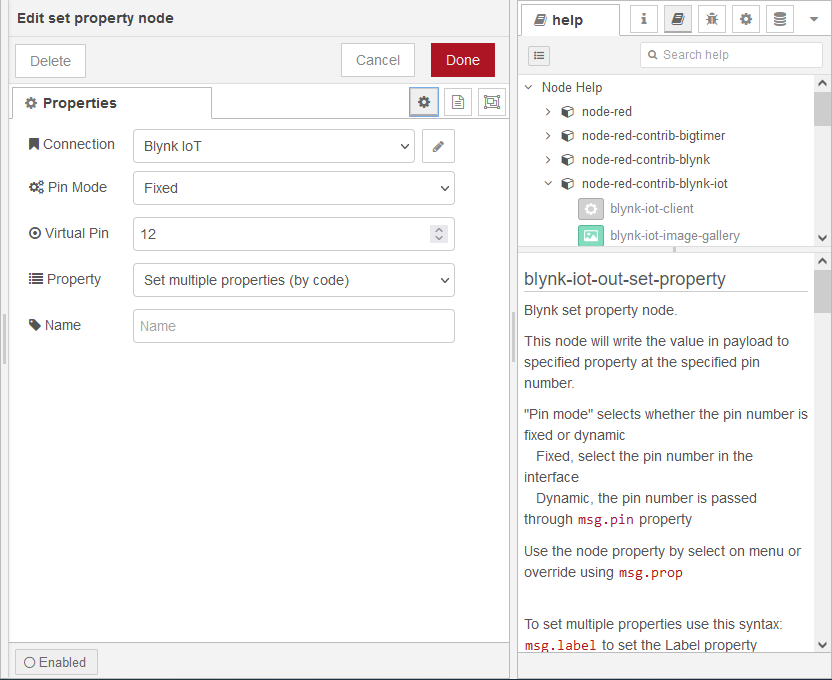
Task: Open the Property dropdown for multiple properties
Action: 294,280
